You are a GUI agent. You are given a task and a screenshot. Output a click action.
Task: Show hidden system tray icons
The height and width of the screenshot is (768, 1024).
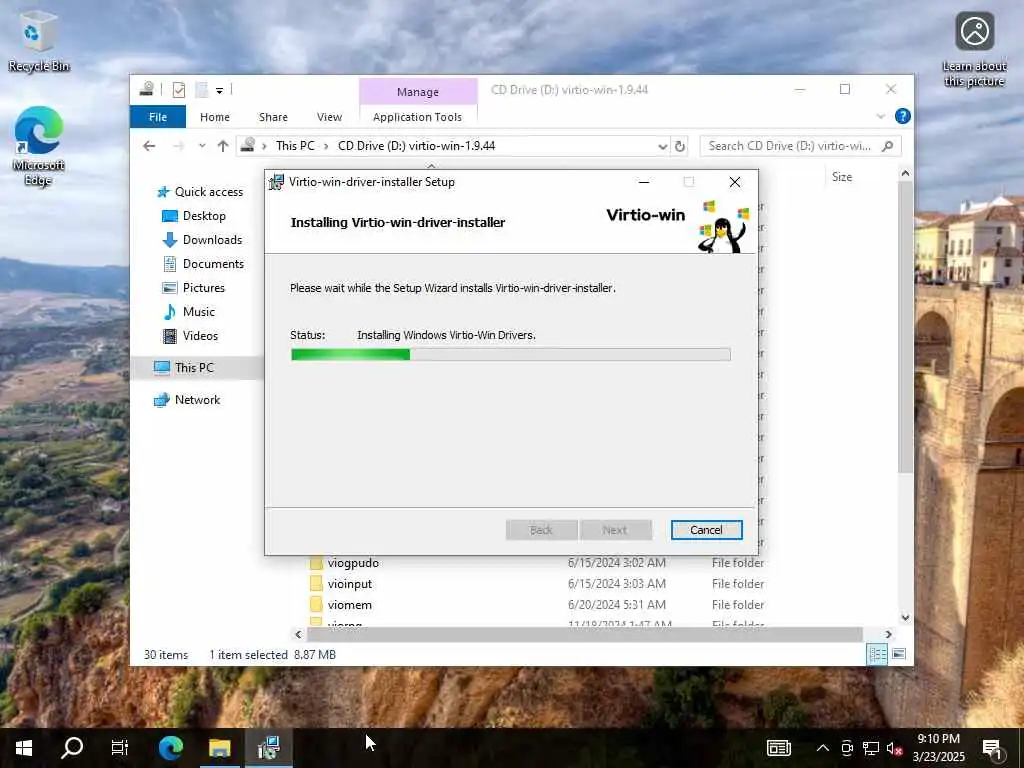(x=823, y=748)
